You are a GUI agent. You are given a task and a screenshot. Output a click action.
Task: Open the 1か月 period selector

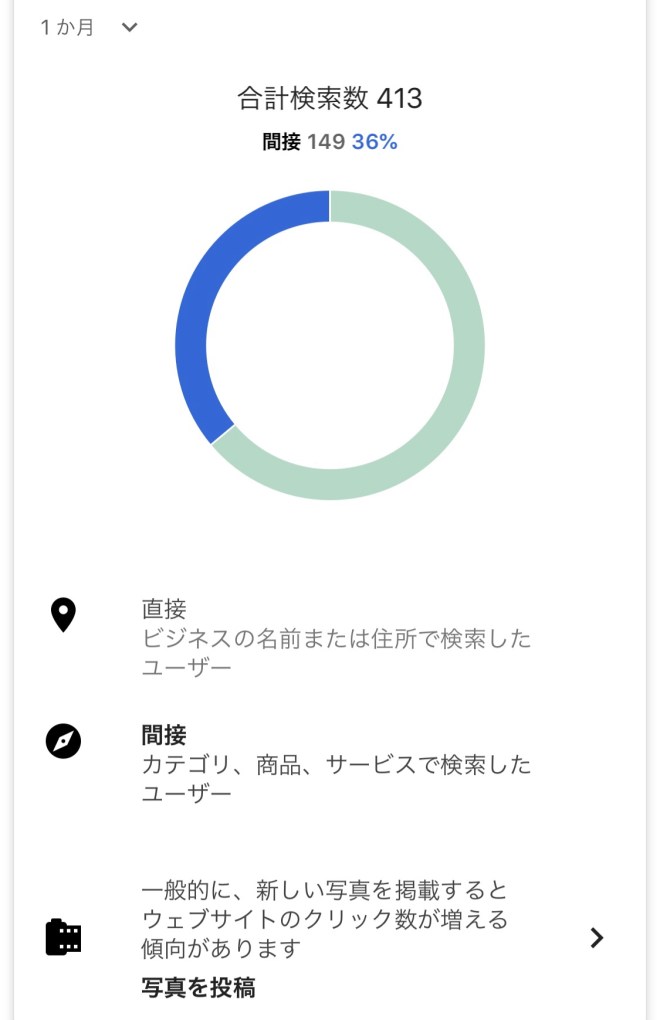tap(68, 28)
